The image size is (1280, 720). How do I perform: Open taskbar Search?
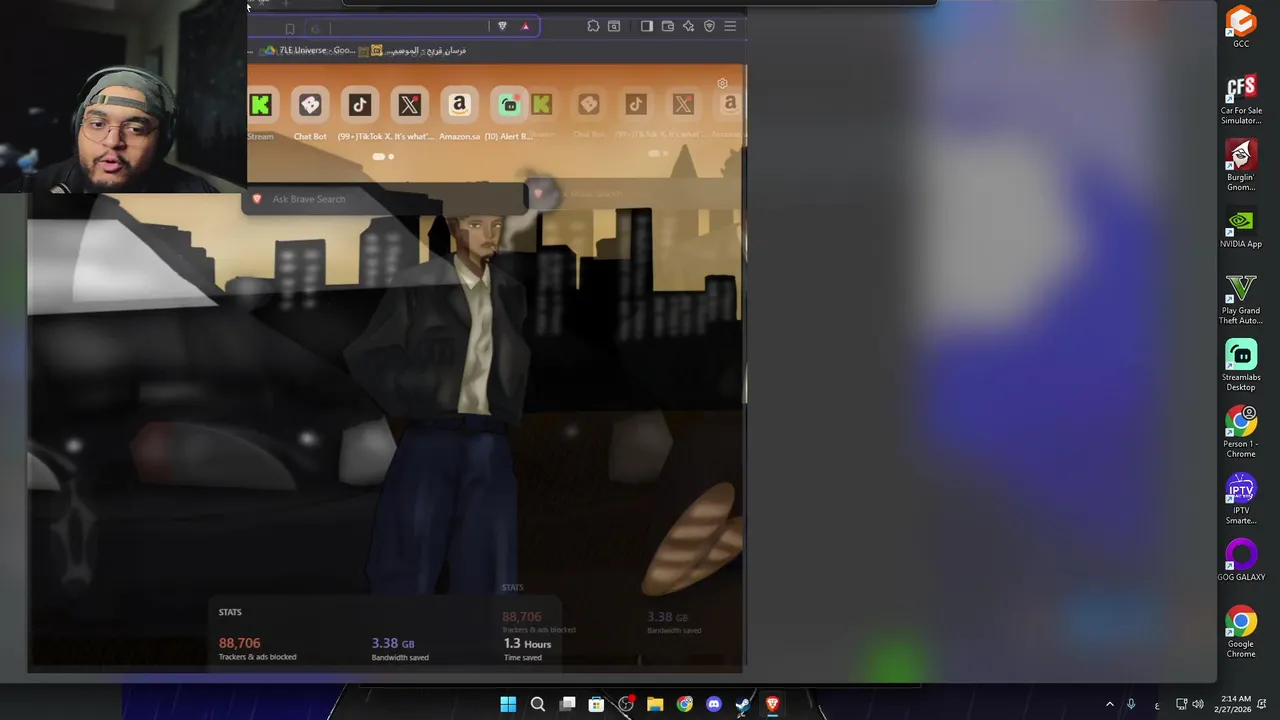tap(537, 704)
